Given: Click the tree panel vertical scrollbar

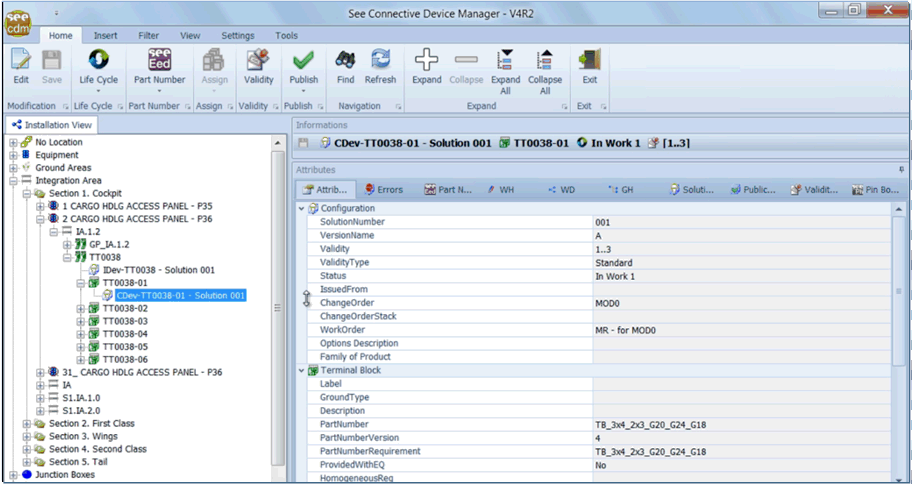Looking at the screenshot, I should [277, 308].
